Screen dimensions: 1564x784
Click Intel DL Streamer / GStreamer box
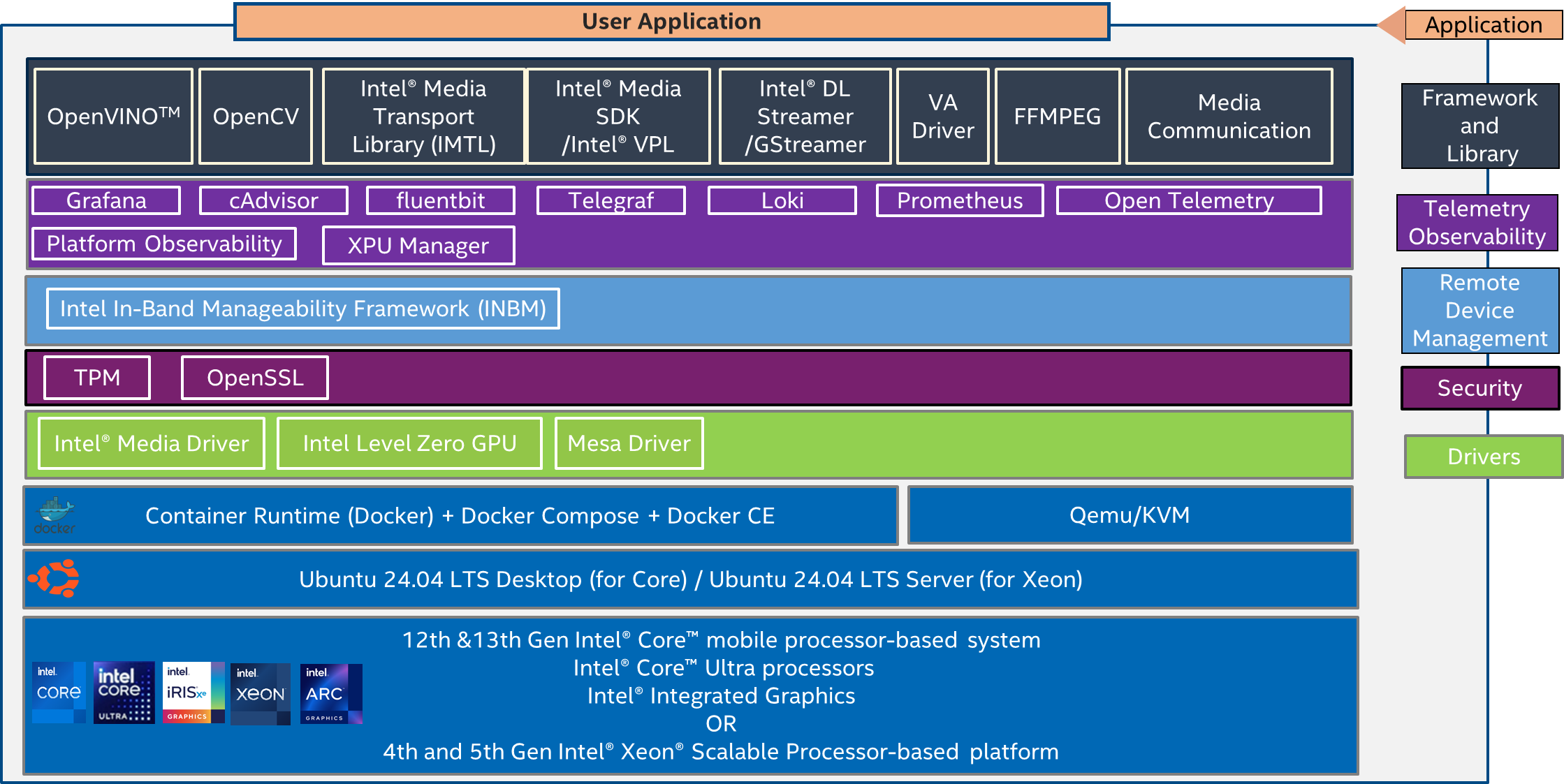805,116
